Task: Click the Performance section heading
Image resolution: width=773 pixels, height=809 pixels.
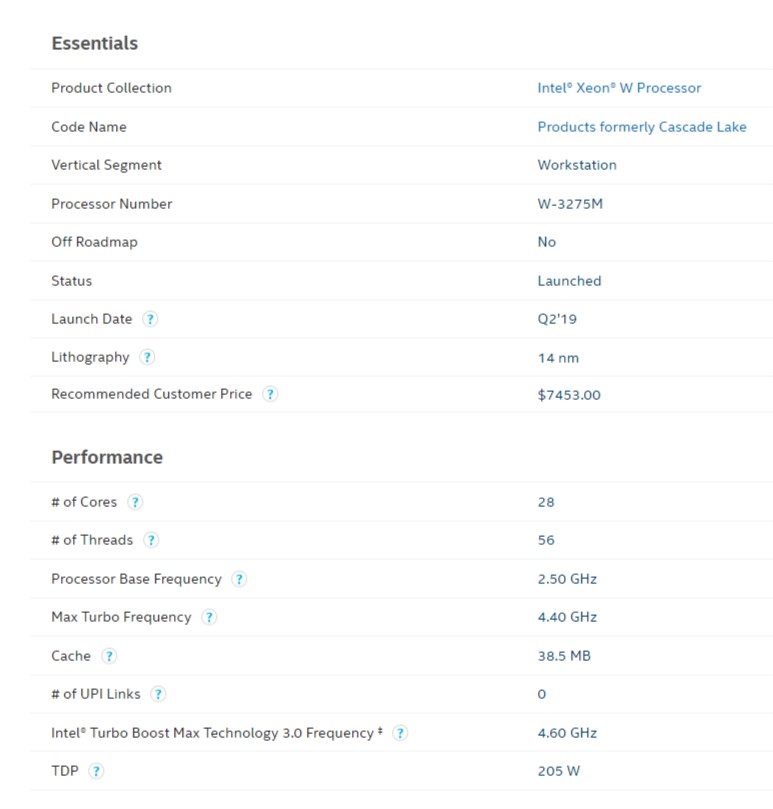Action: (107, 457)
